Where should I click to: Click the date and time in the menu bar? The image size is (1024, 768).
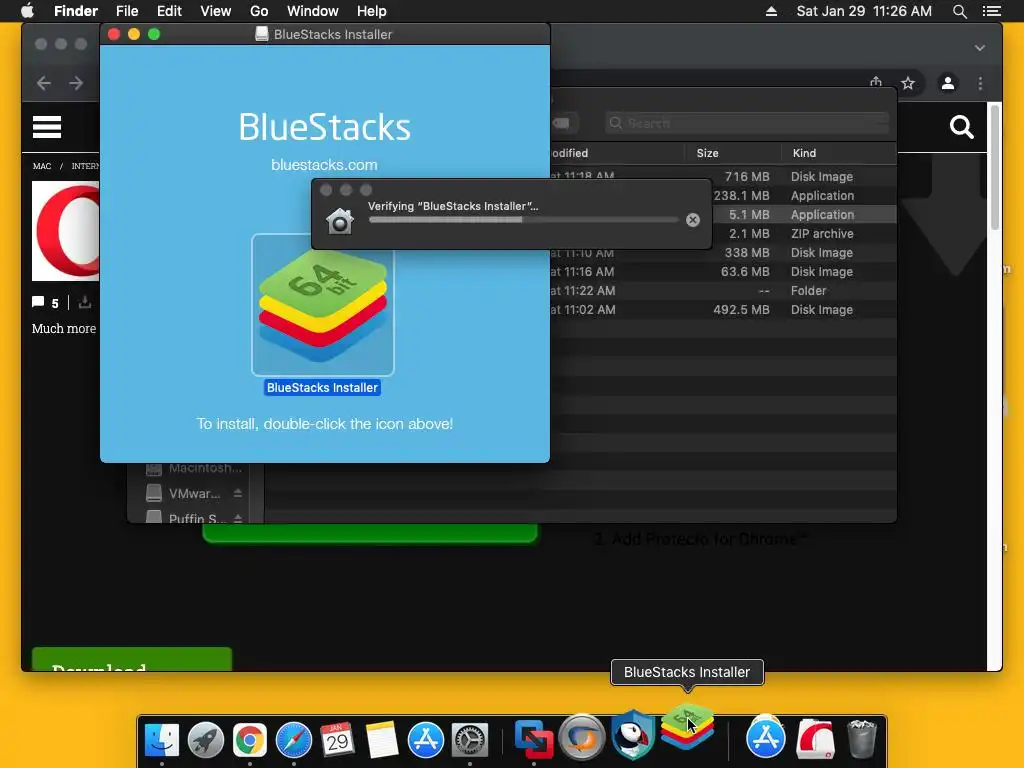tap(864, 11)
